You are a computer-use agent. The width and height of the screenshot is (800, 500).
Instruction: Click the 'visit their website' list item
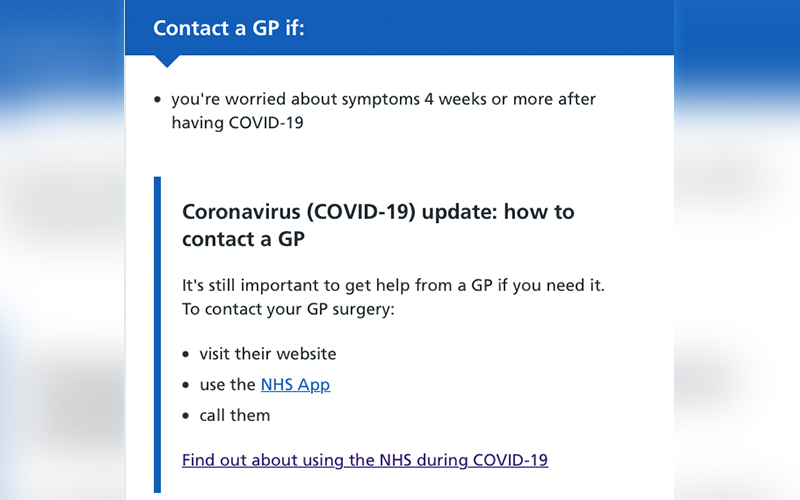click(x=268, y=354)
